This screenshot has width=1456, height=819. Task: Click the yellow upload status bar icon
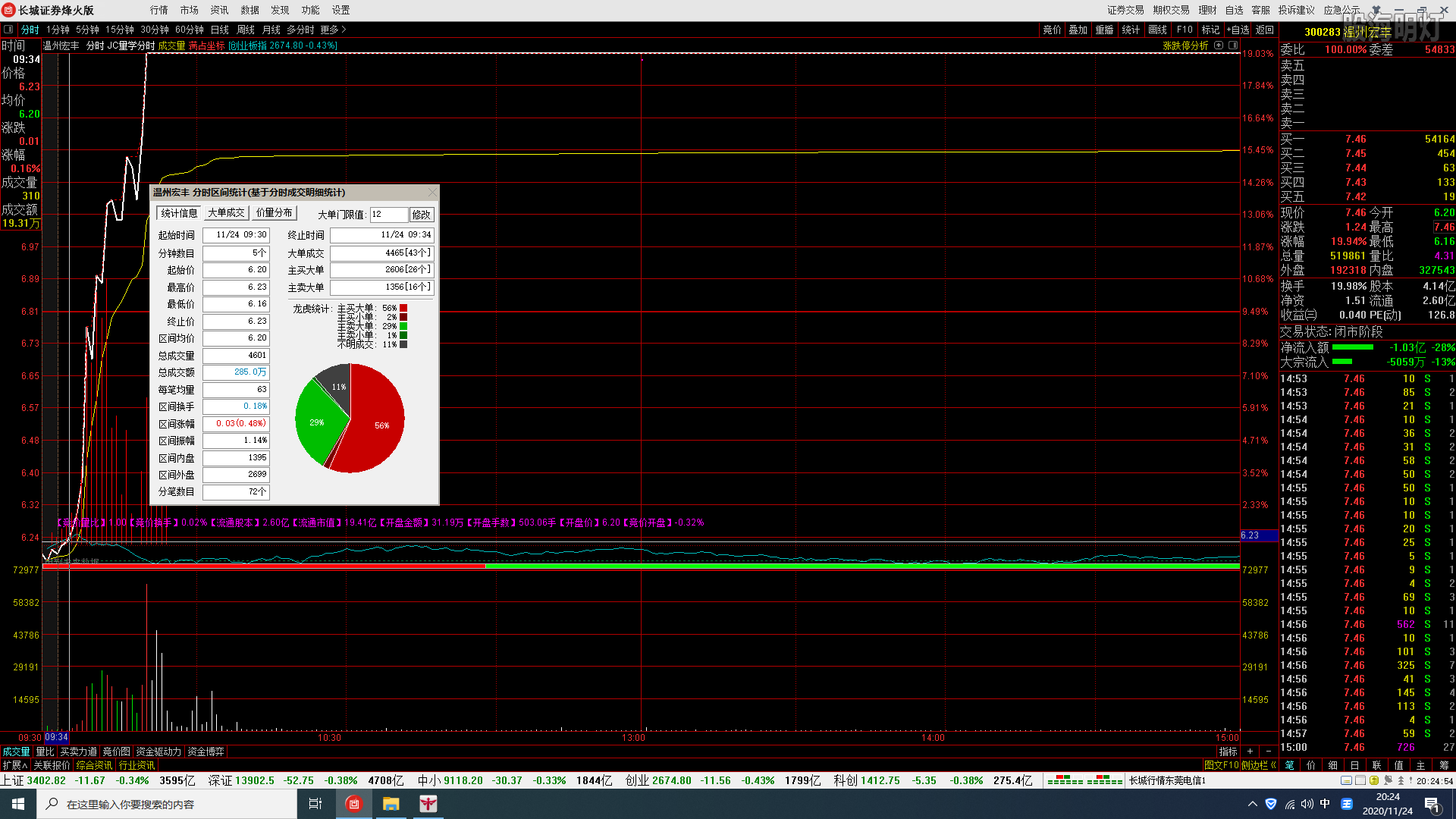click(1374, 780)
